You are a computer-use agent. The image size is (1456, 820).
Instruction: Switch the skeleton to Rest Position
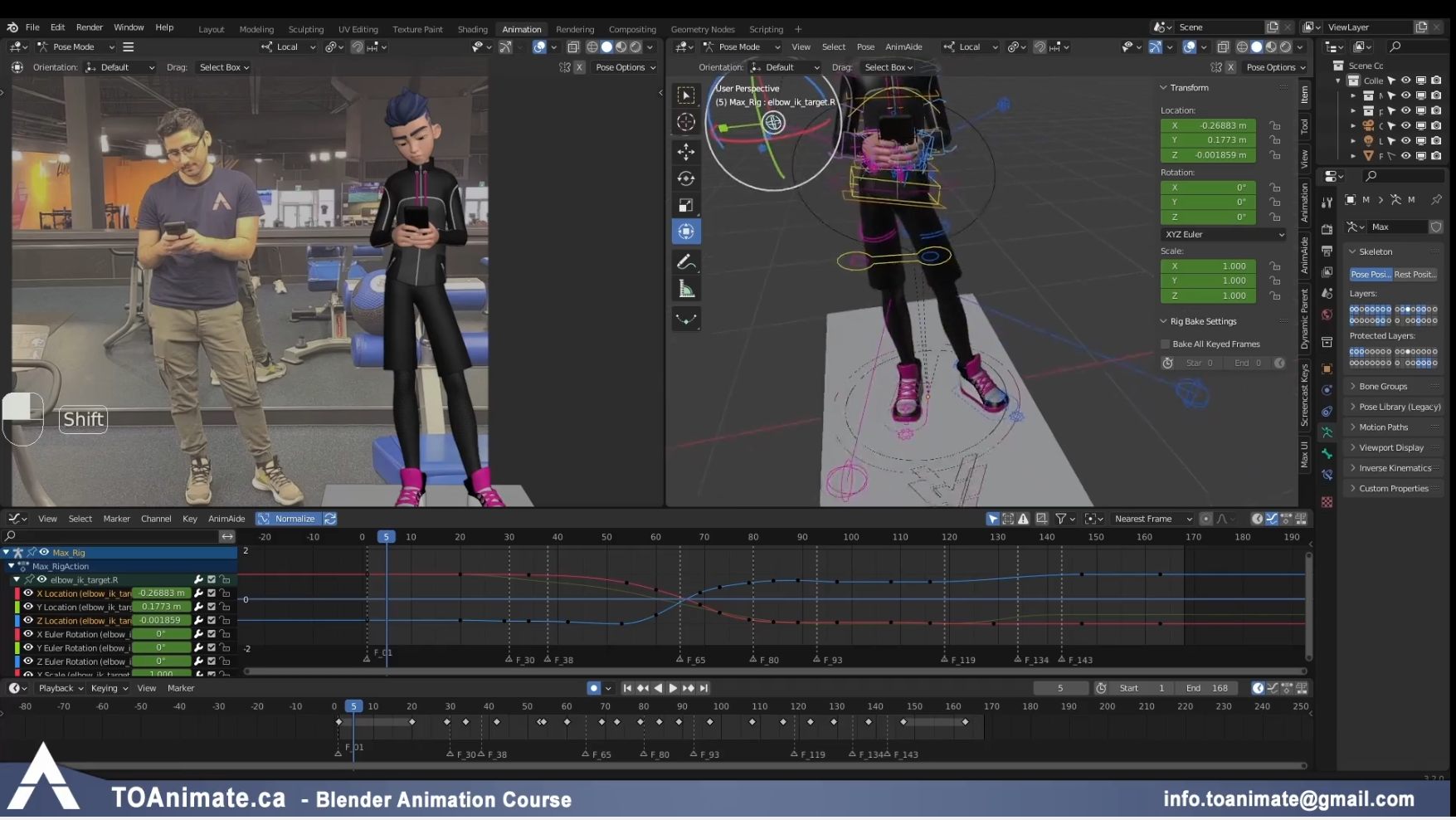(1415, 275)
